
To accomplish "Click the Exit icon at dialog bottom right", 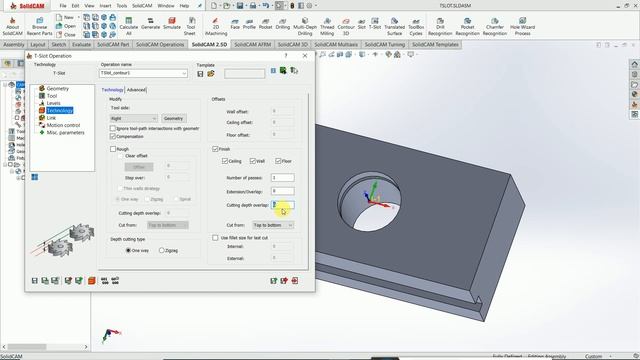I will tap(295, 280).
